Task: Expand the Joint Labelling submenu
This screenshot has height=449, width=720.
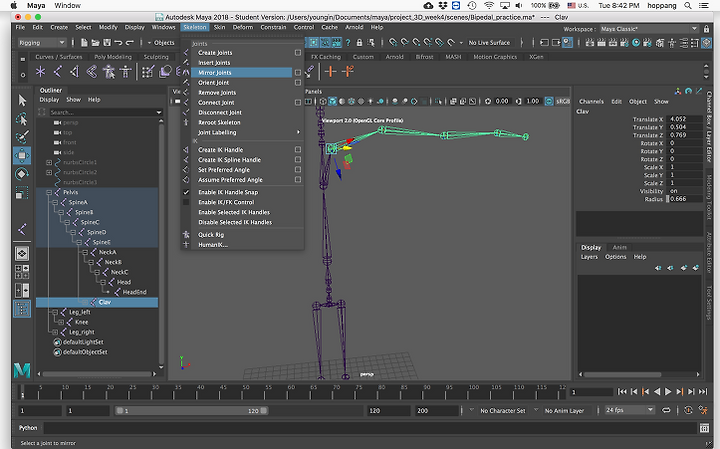Action: (242, 132)
